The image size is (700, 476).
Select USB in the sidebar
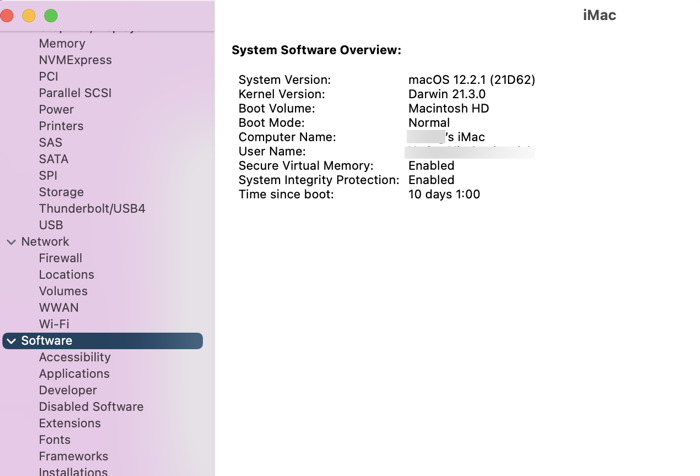(51, 225)
